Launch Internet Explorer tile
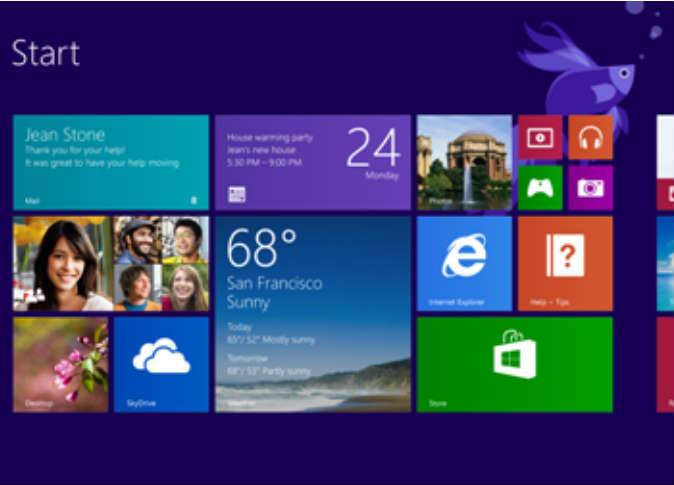The image size is (674, 485). 464,264
